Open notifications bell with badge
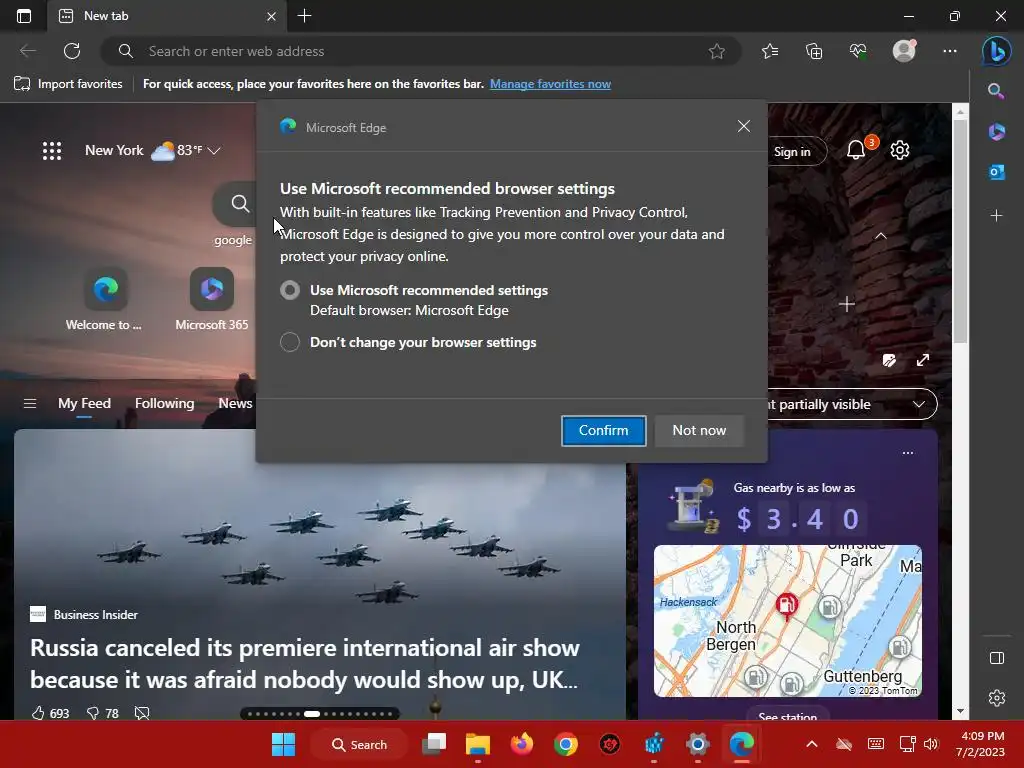This screenshot has width=1024, height=768. (x=857, y=151)
